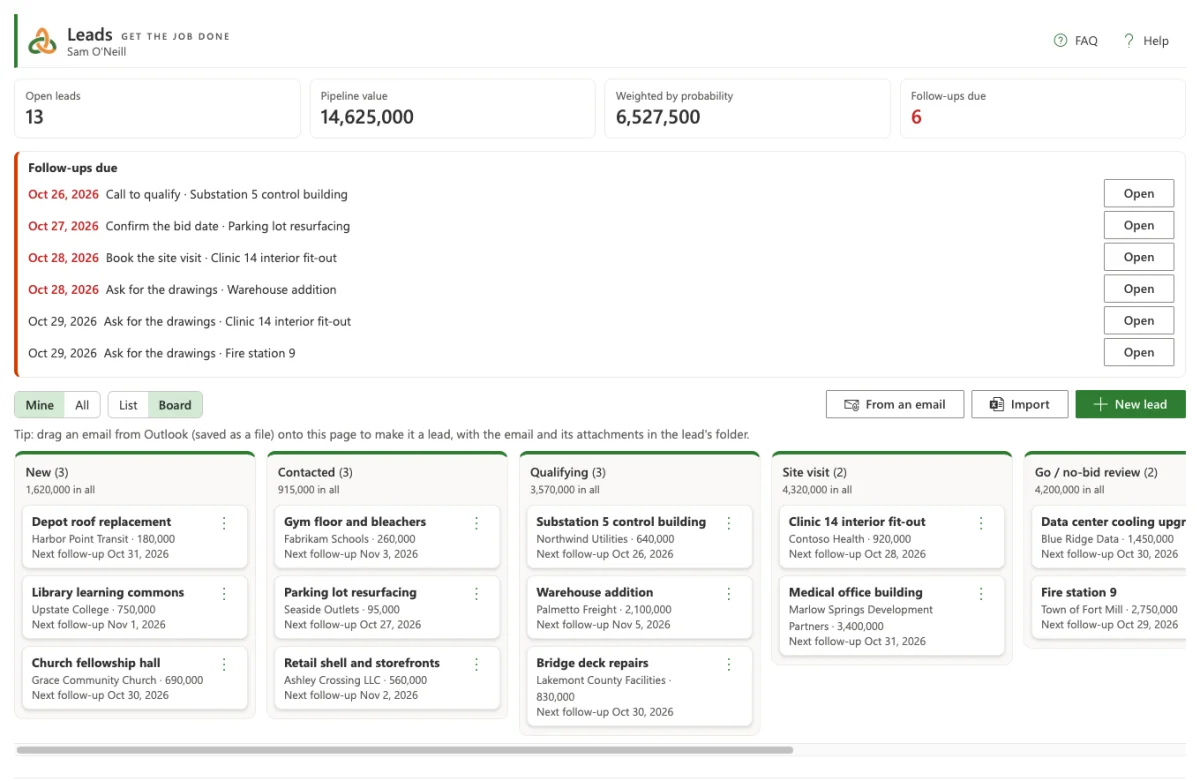Viewport: 1200px width, 781px height.
Task: Select the Library learning commons card title
Action: click(108, 593)
